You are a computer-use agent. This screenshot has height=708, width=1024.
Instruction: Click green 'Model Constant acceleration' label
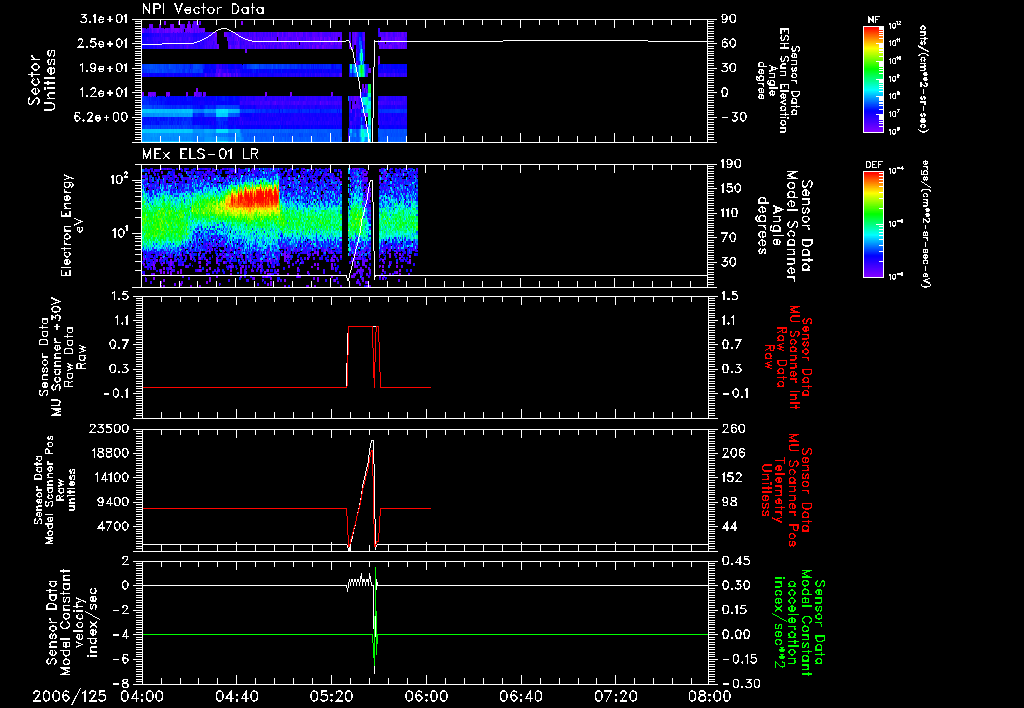(x=799, y=622)
